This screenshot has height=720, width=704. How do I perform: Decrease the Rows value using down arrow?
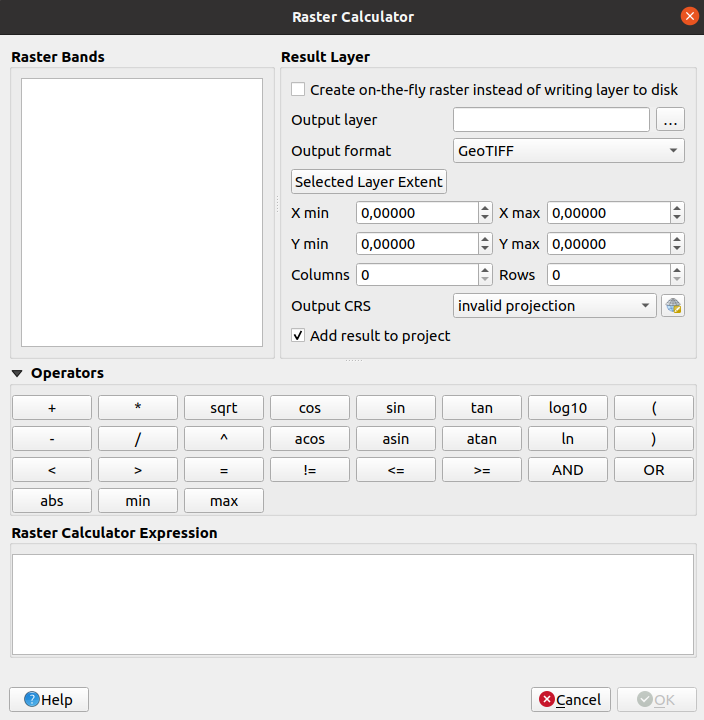(677, 280)
